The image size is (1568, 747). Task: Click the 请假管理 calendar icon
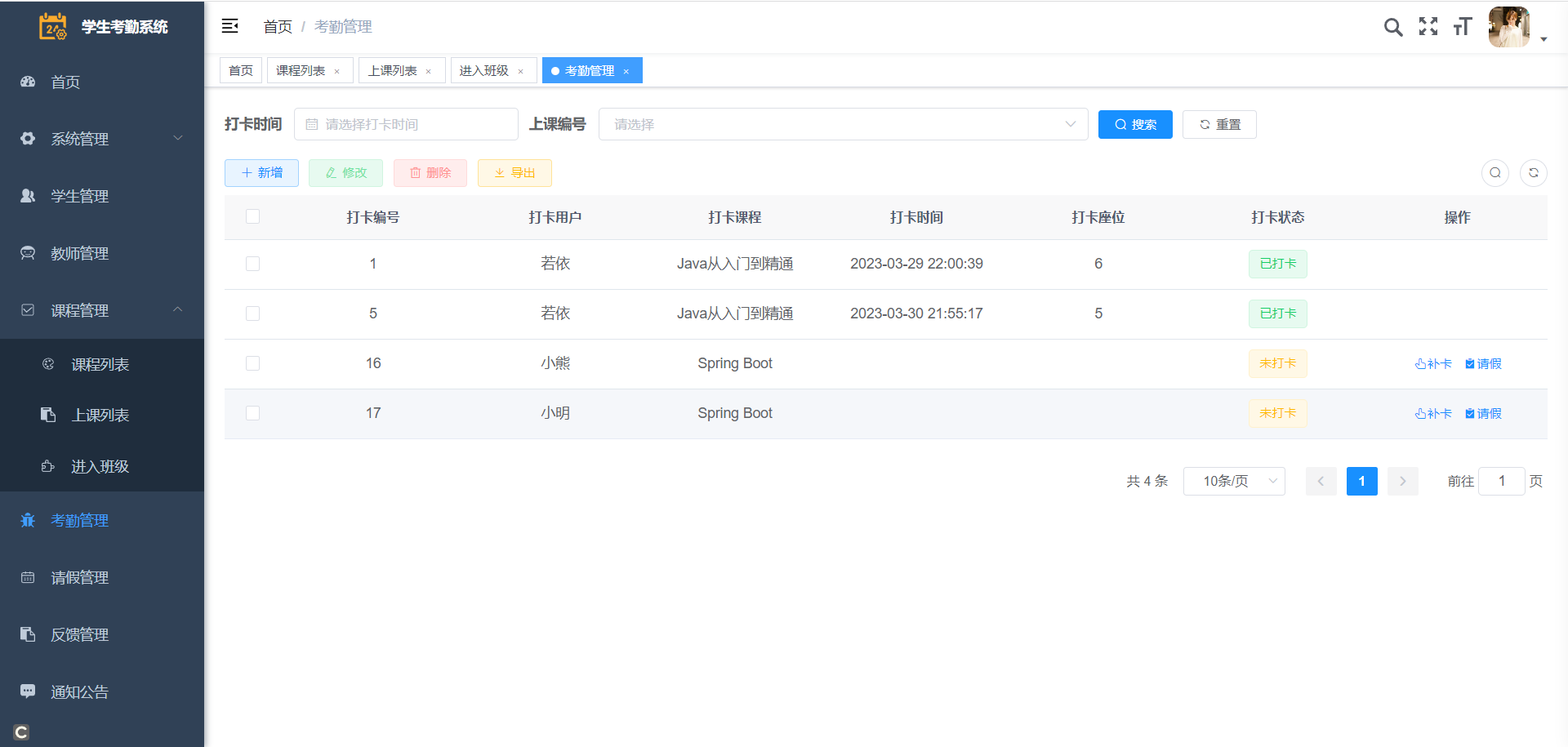coord(28,577)
